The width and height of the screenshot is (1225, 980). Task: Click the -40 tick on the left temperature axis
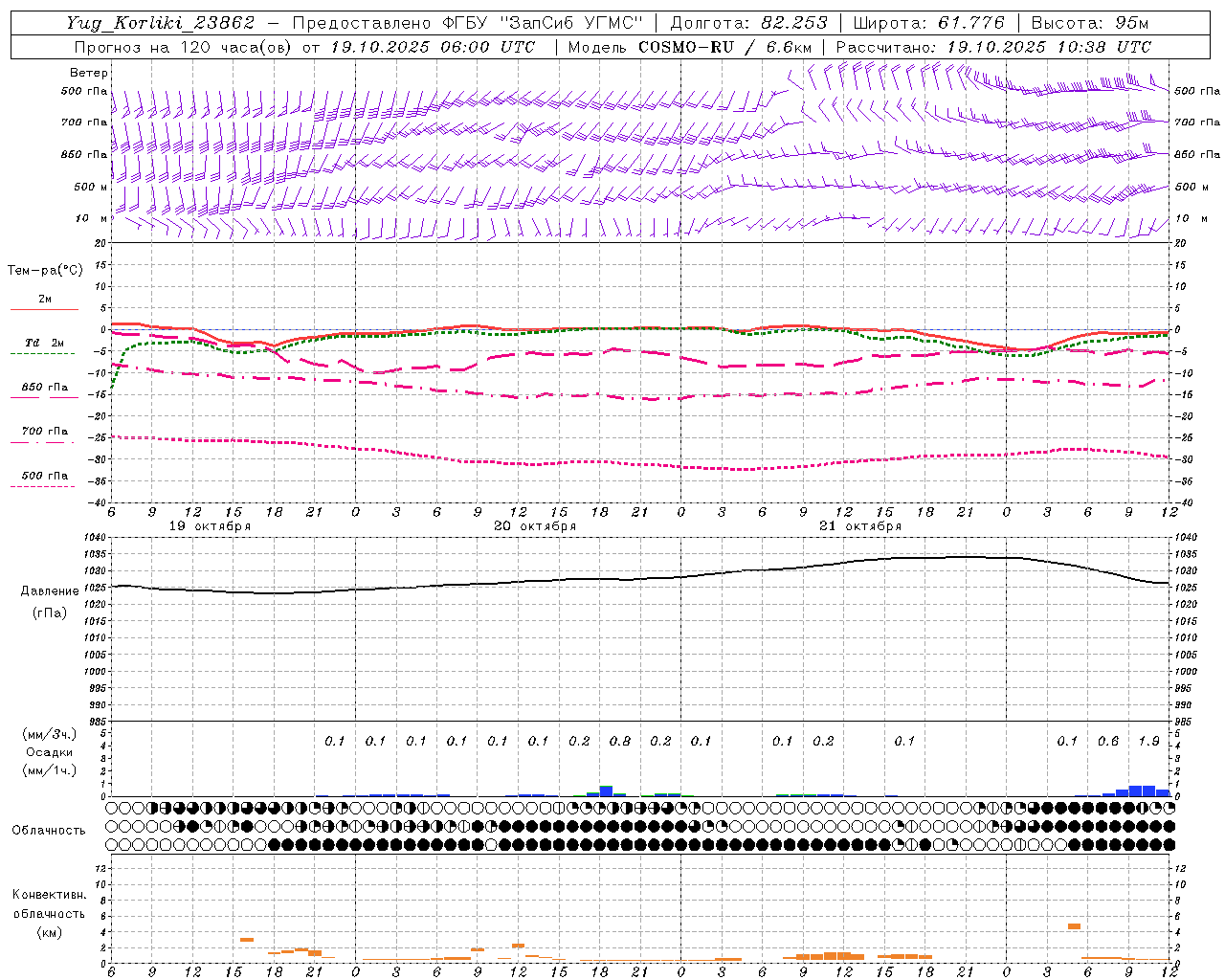coord(97,502)
